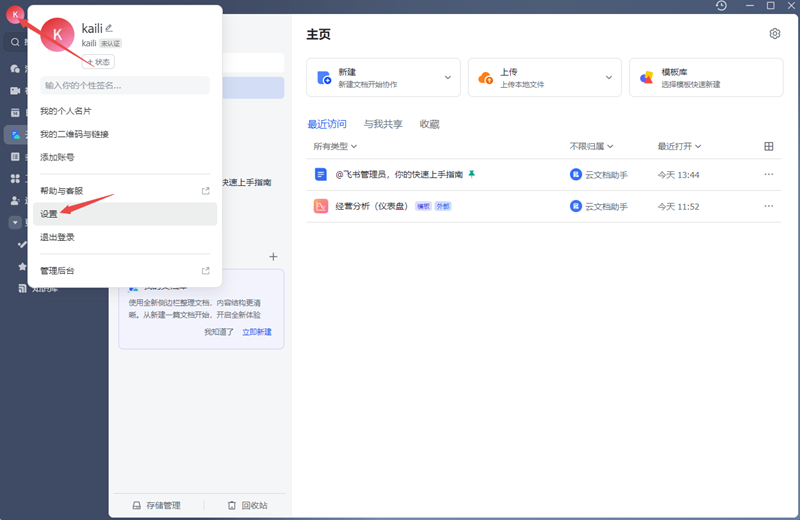Click the history clock icon in title bar
800x520 pixels.
[x=721, y=6]
